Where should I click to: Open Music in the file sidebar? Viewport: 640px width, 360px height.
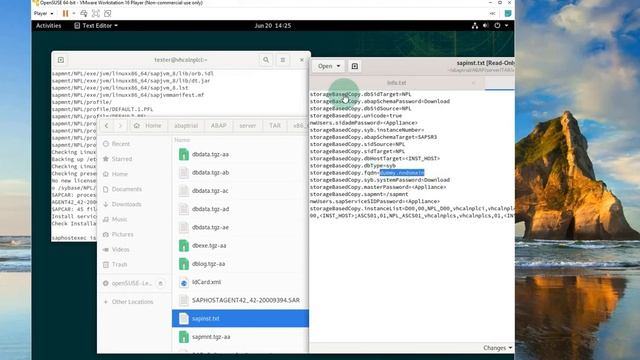pos(119,220)
